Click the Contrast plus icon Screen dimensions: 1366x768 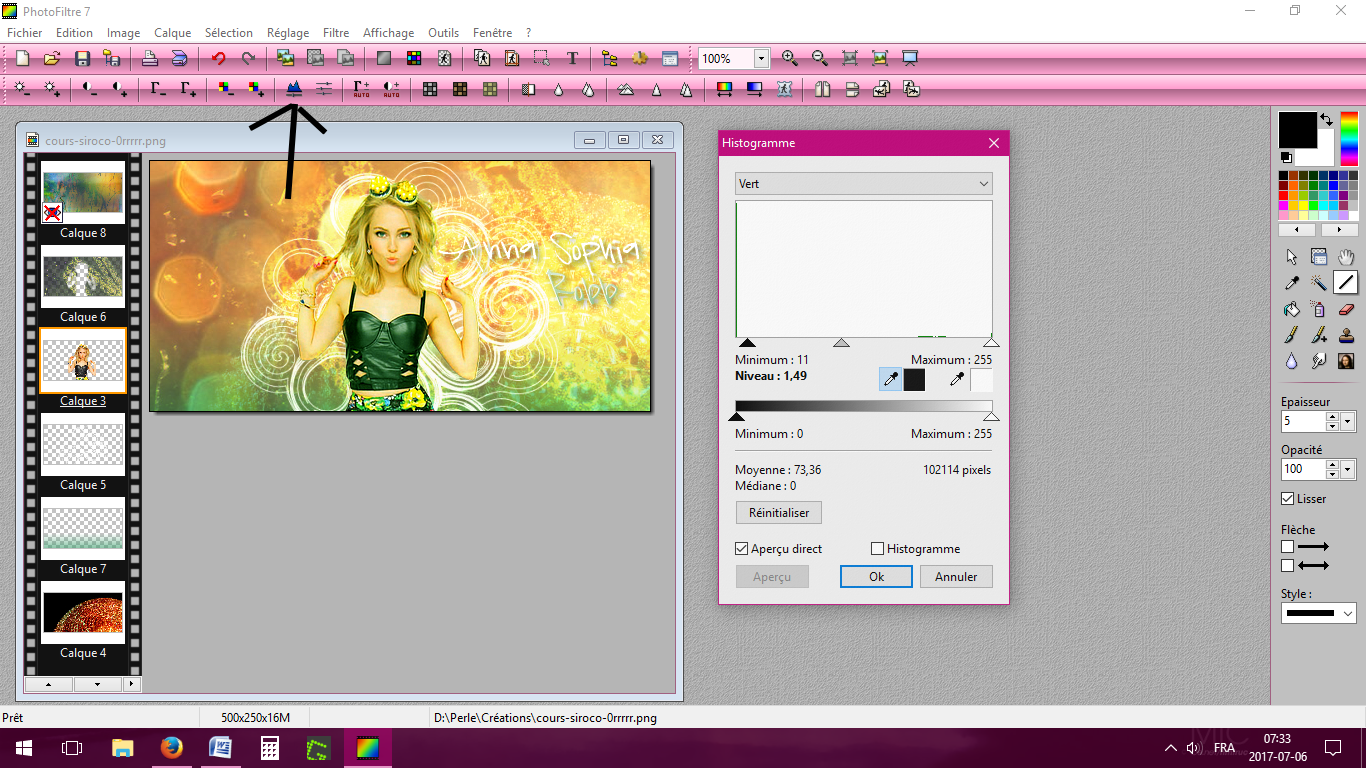click(x=120, y=89)
